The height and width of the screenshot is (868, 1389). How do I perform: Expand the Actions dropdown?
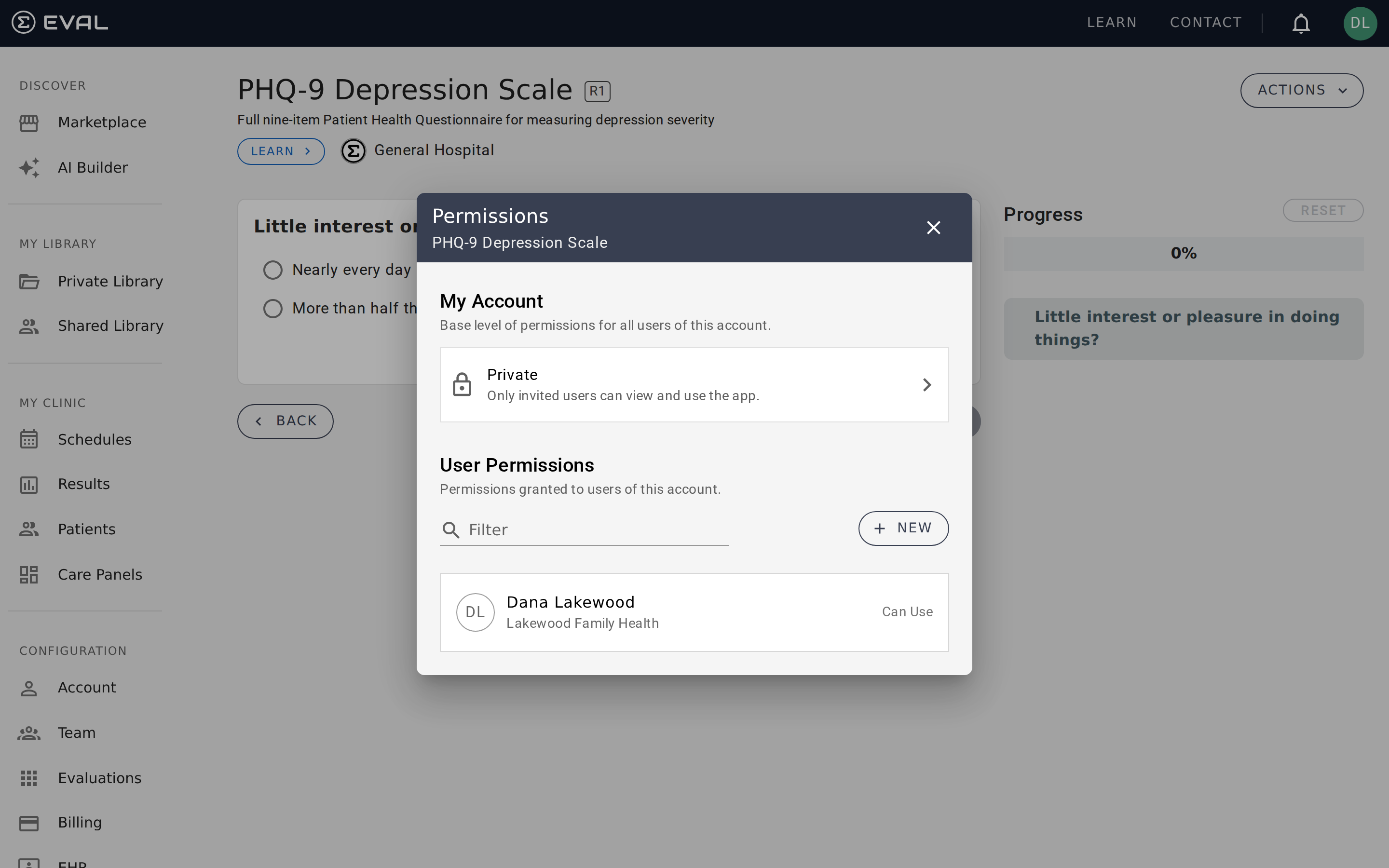pos(1302,90)
